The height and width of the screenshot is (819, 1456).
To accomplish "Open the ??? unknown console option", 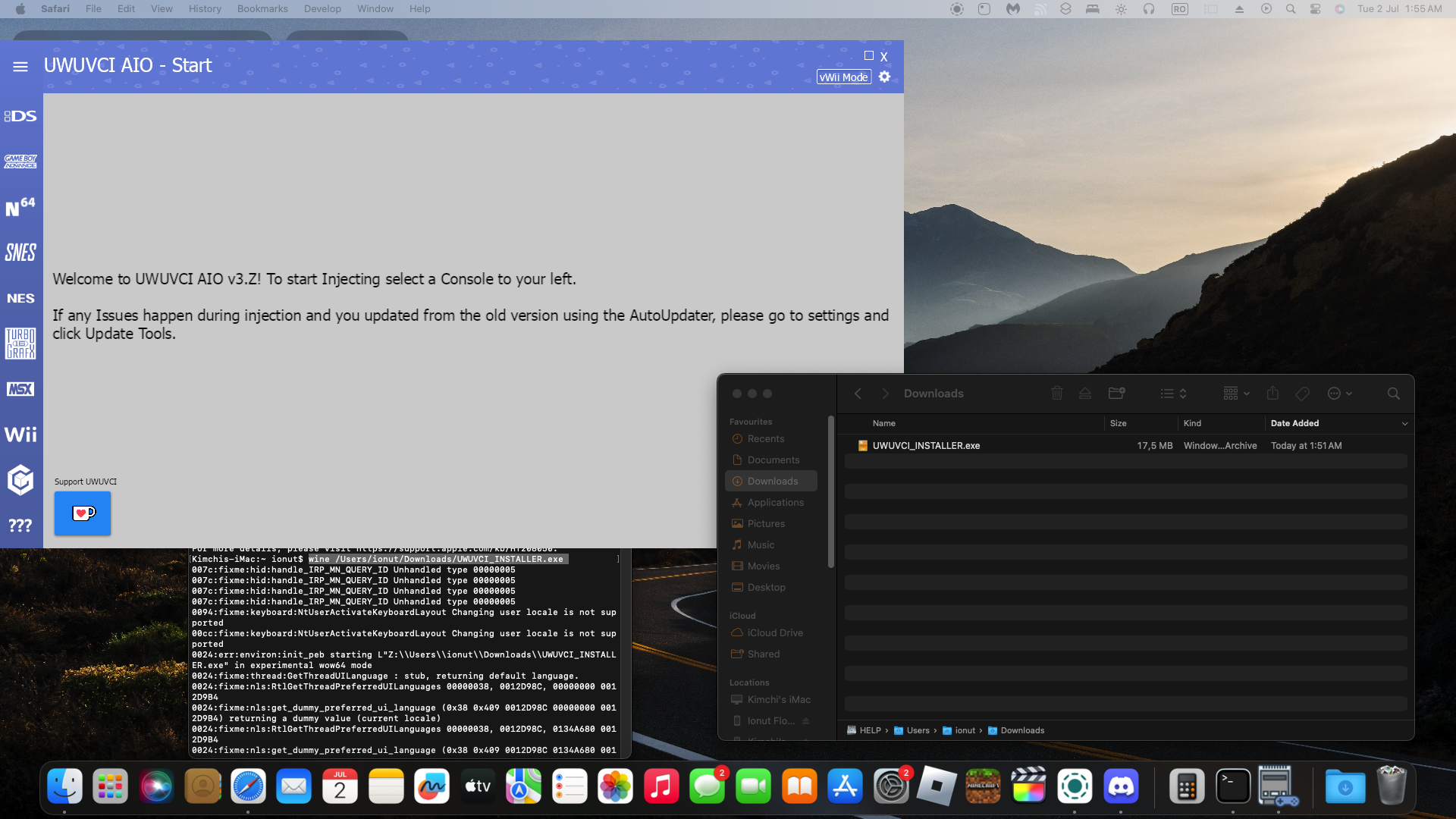I will click(x=20, y=526).
